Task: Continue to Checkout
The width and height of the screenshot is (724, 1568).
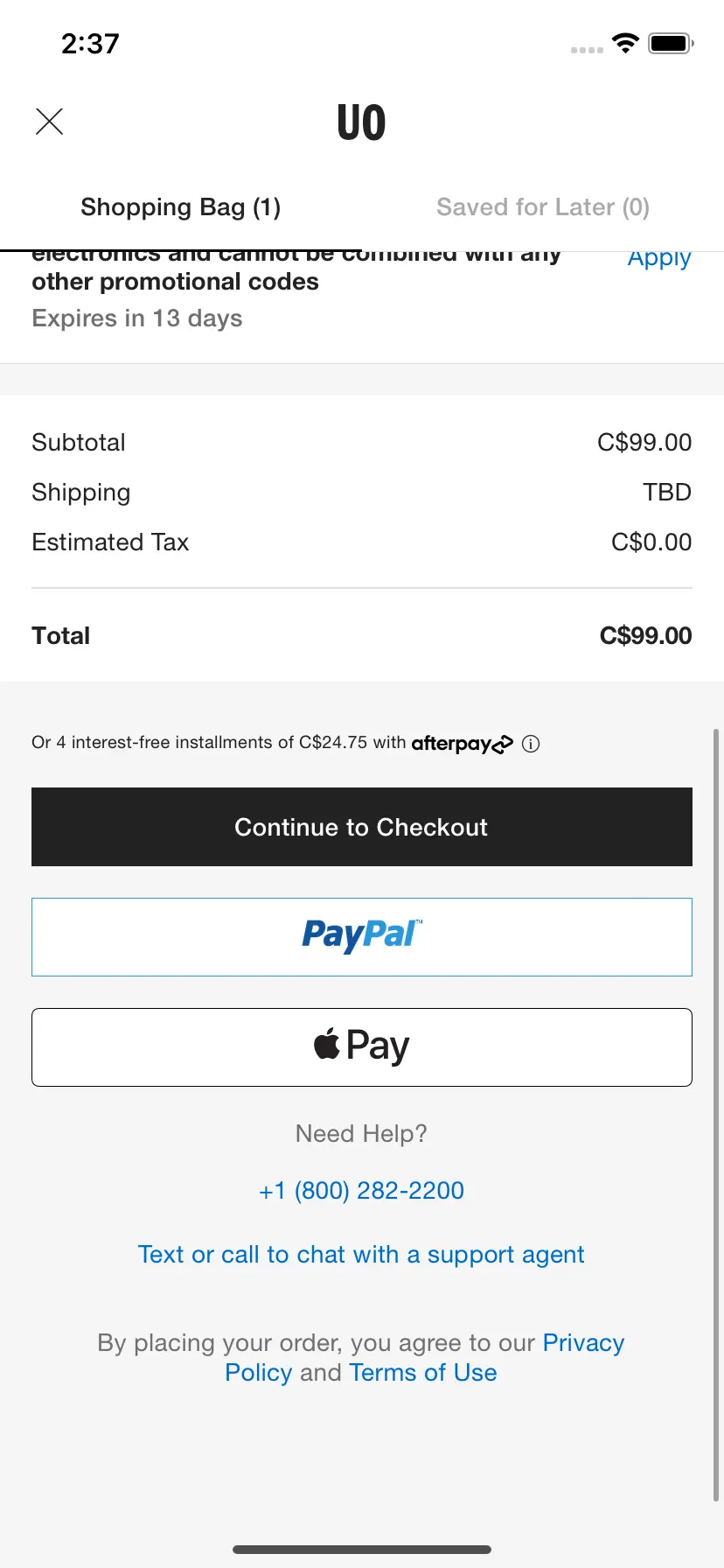Action: click(x=362, y=827)
